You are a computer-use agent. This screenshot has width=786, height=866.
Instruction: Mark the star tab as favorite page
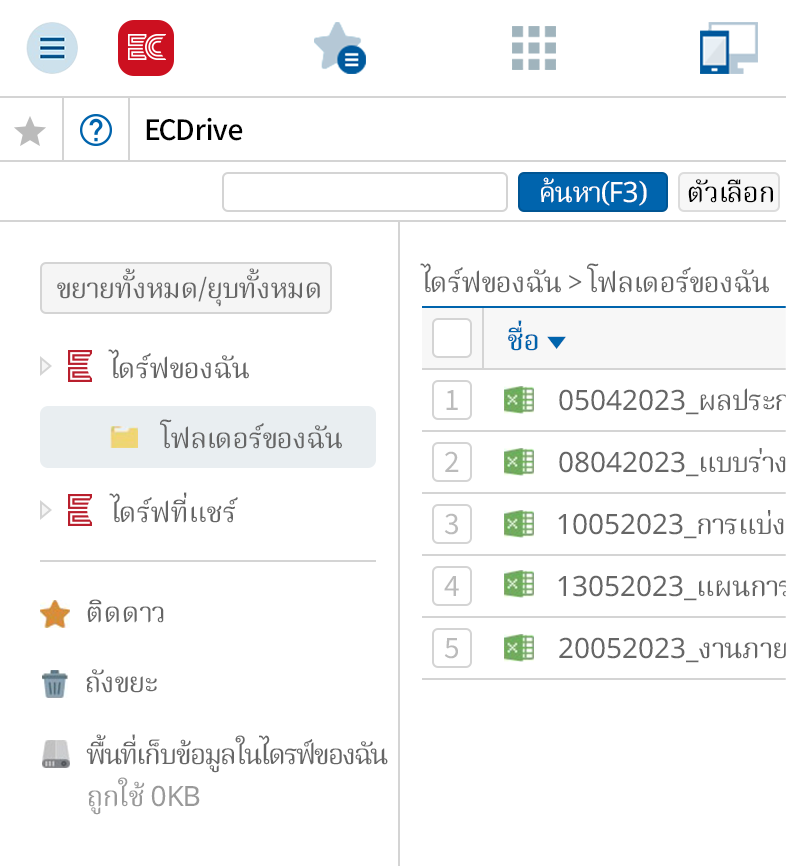30,130
